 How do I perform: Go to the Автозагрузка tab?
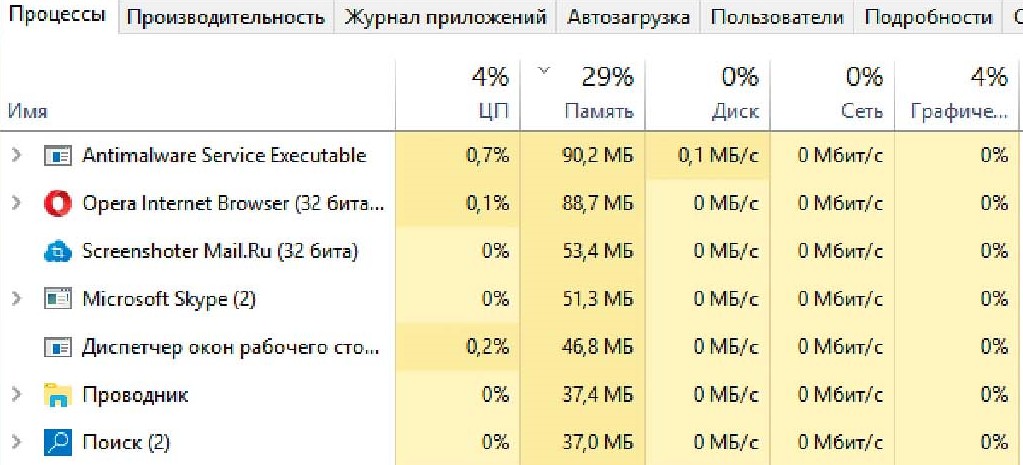(628, 17)
